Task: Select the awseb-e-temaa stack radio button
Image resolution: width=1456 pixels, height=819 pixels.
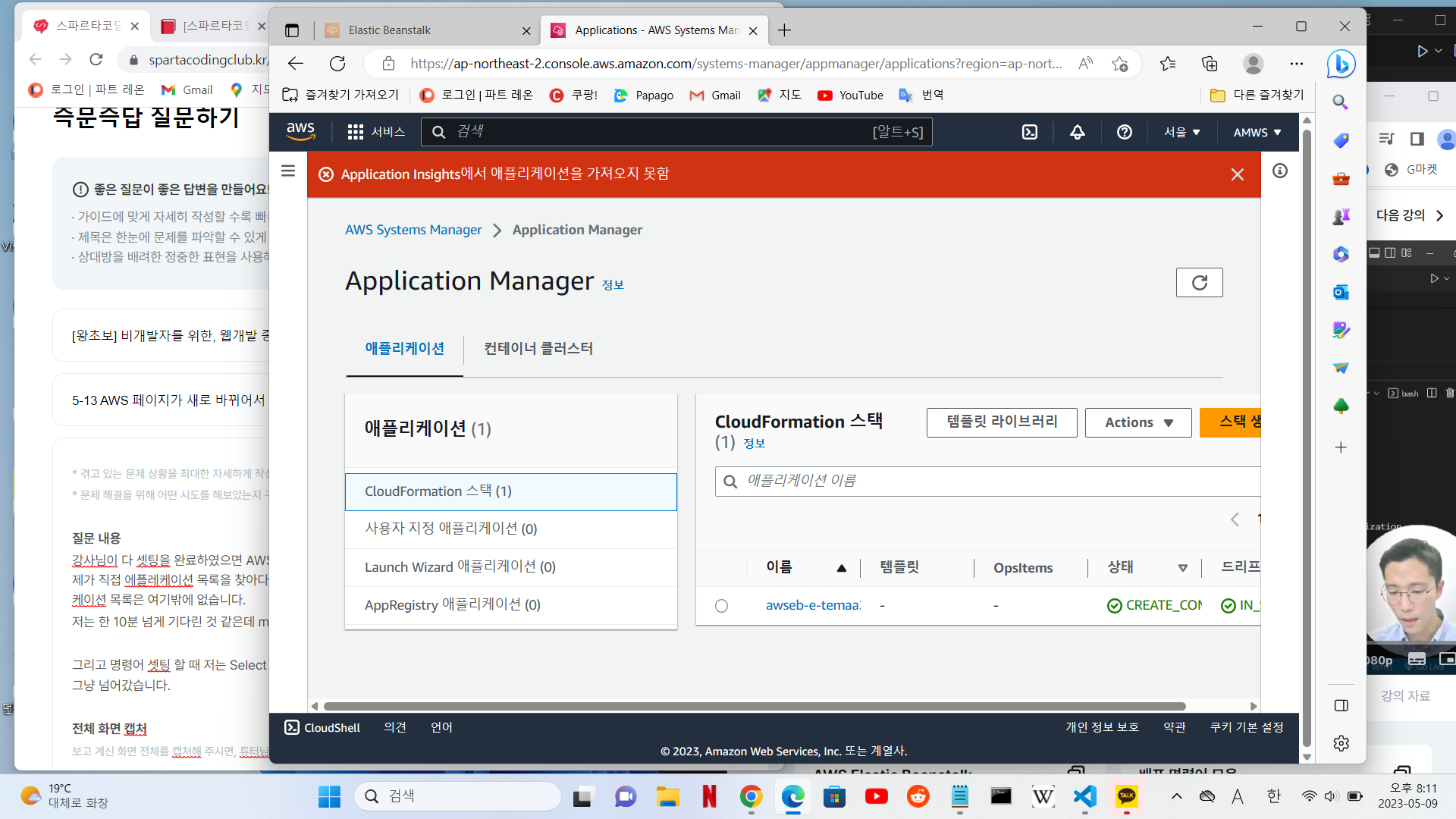Action: [721, 606]
